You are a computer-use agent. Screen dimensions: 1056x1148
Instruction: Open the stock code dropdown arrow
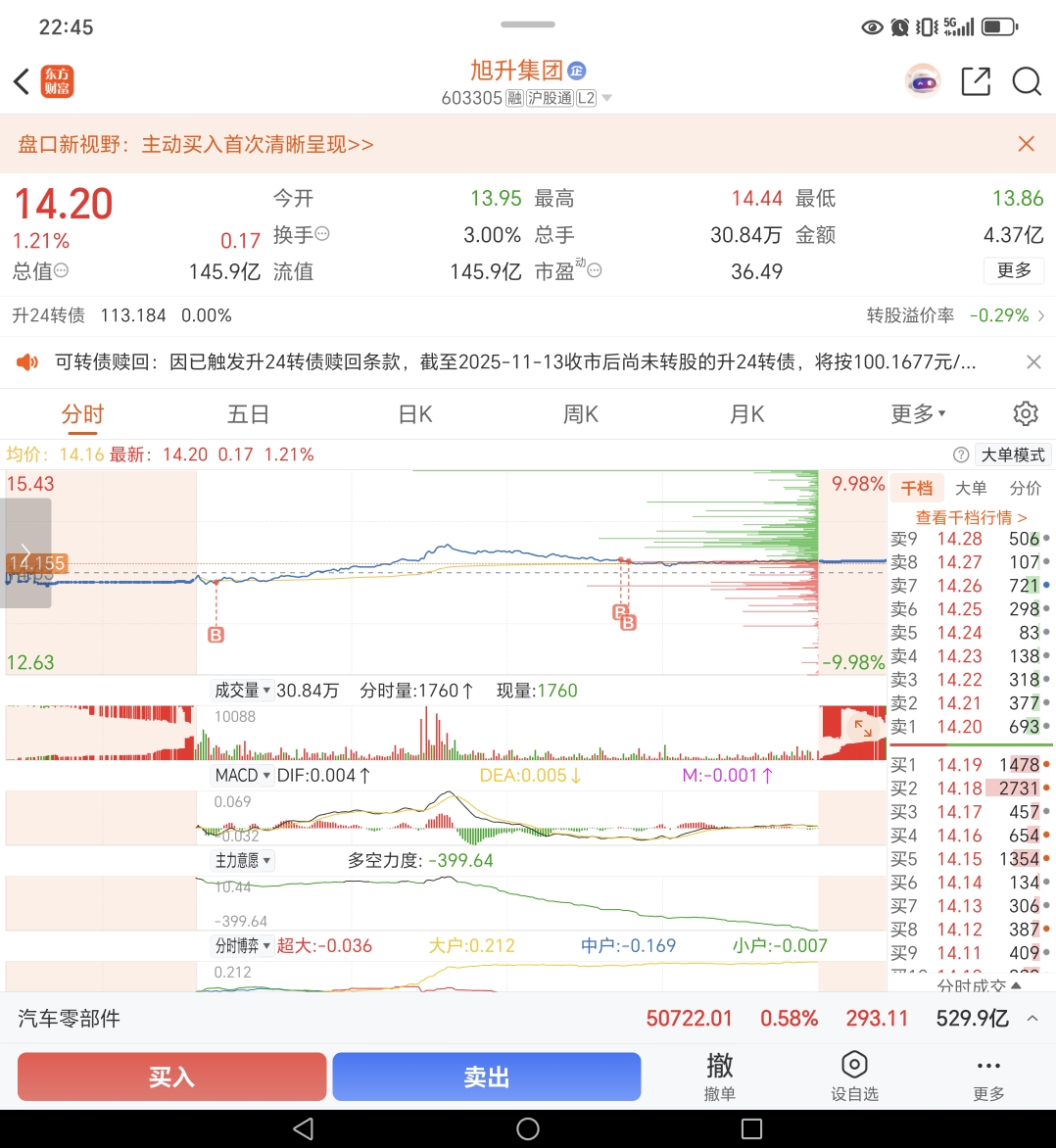point(607,97)
